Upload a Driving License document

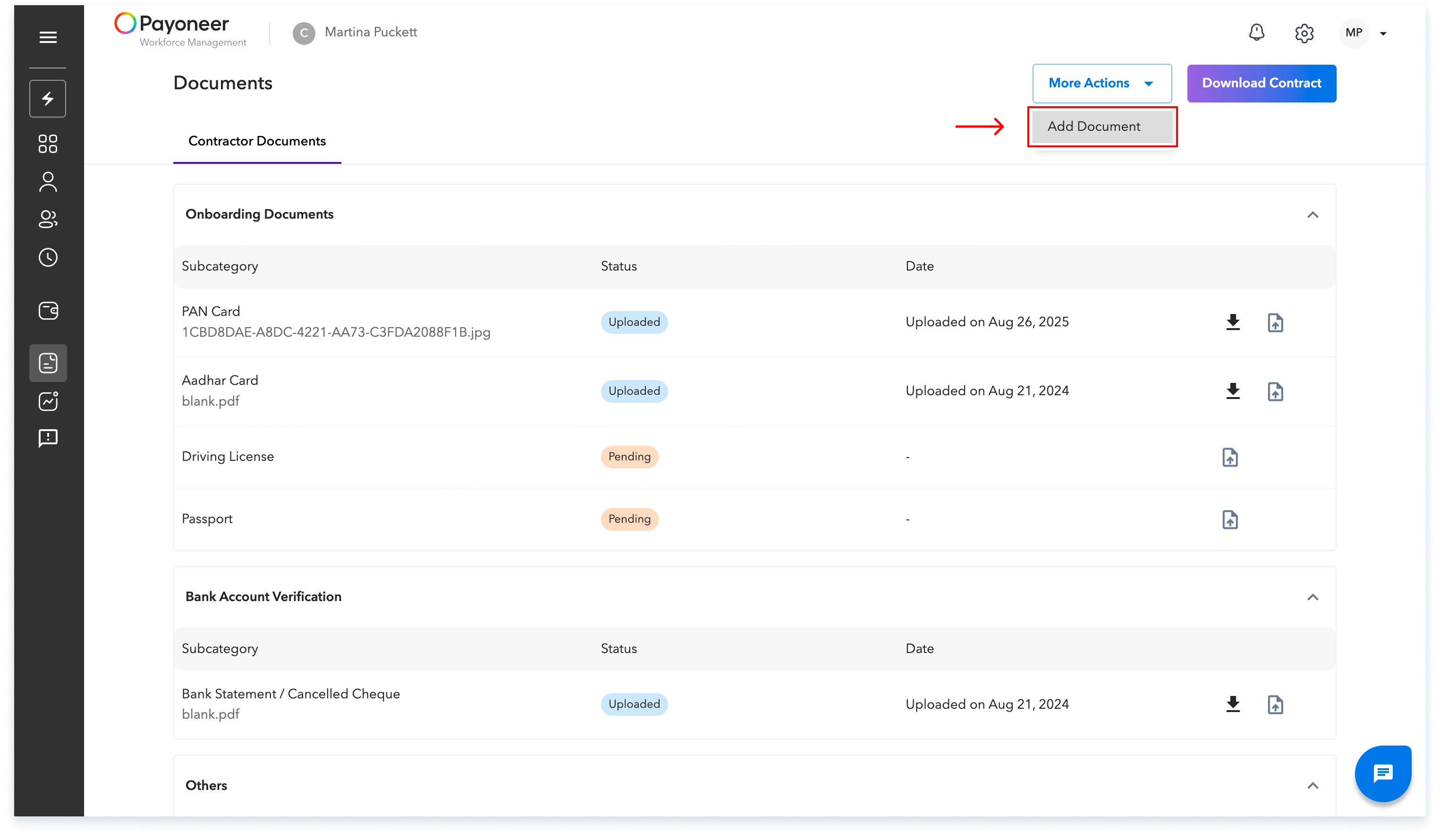point(1230,457)
